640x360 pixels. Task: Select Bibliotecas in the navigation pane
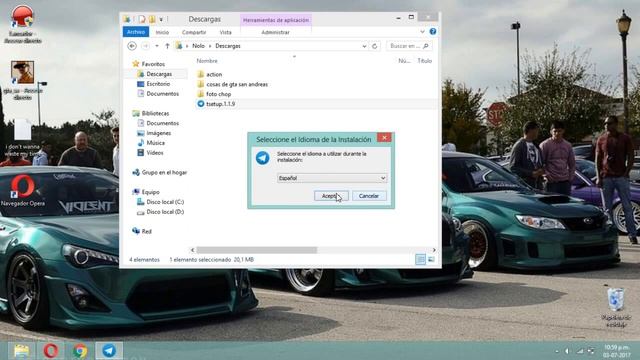[155, 113]
